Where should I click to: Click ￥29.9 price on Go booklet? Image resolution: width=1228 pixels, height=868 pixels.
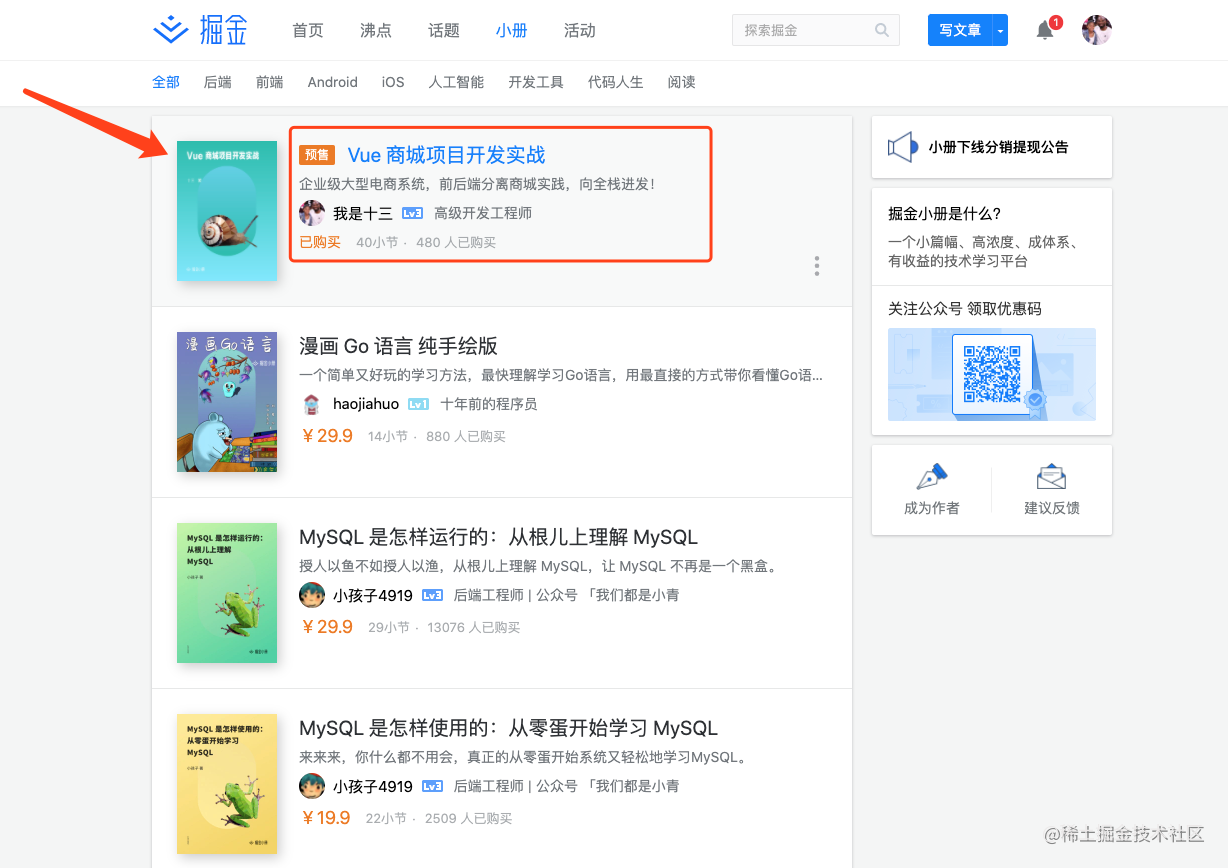[327, 436]
